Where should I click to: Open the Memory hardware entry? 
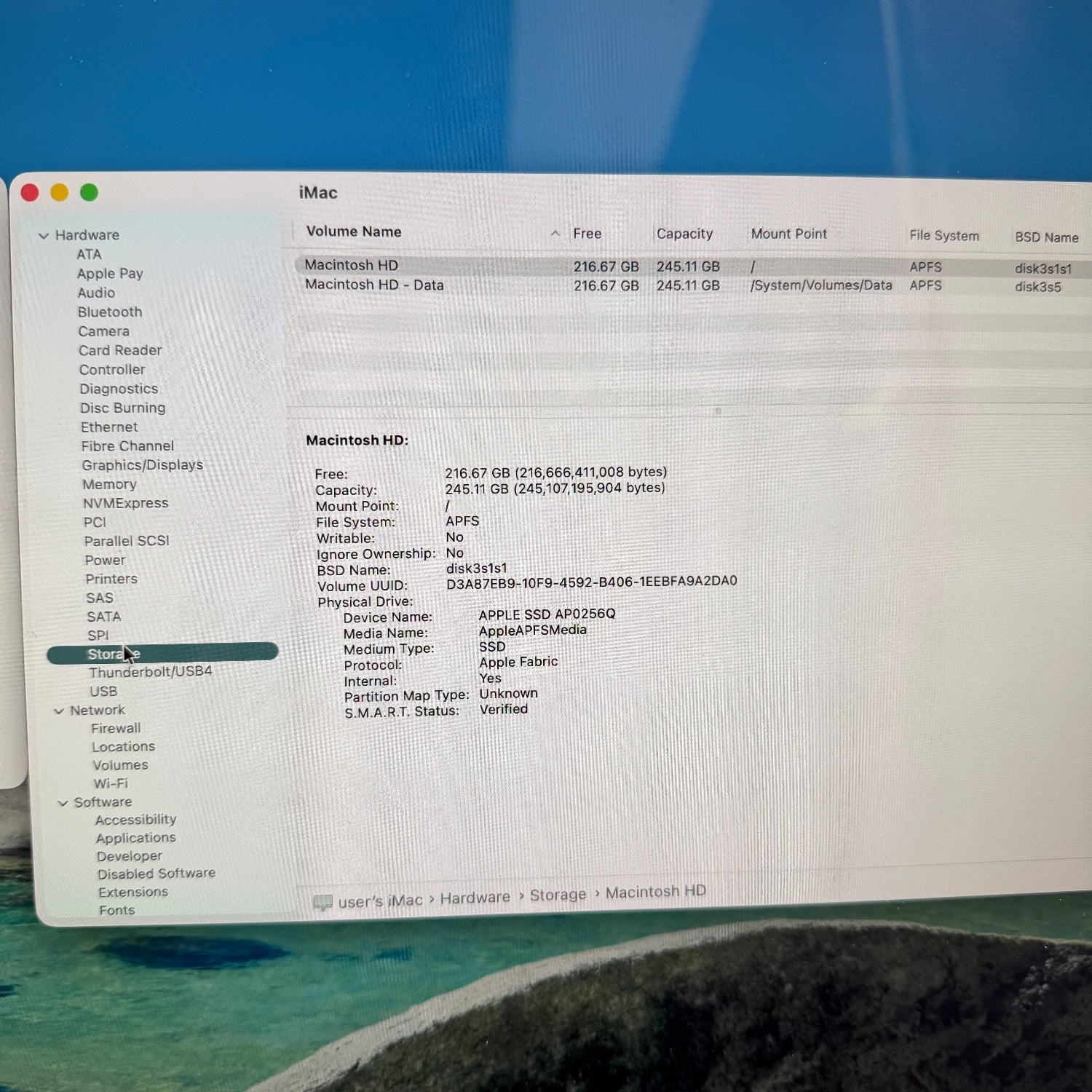(x=109, y=484)
